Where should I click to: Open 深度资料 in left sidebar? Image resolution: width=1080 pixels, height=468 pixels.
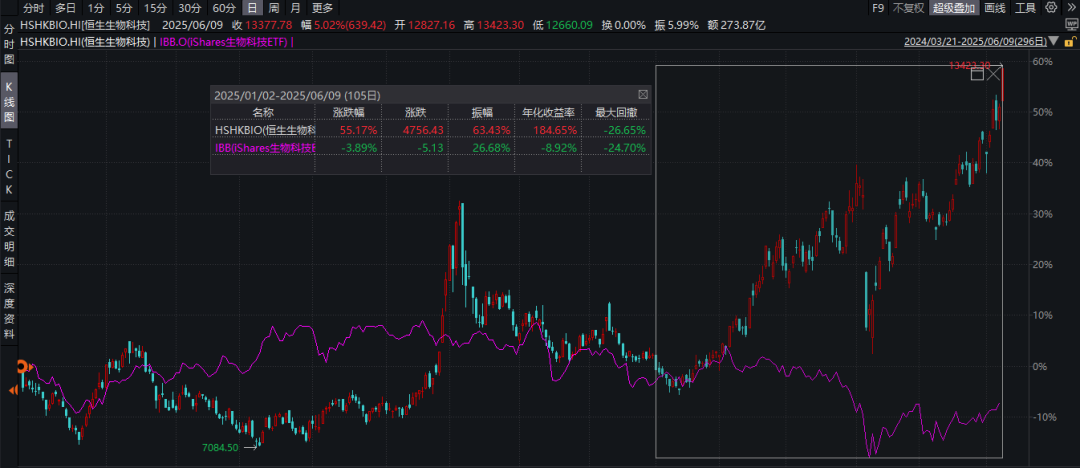coord(9,311)
